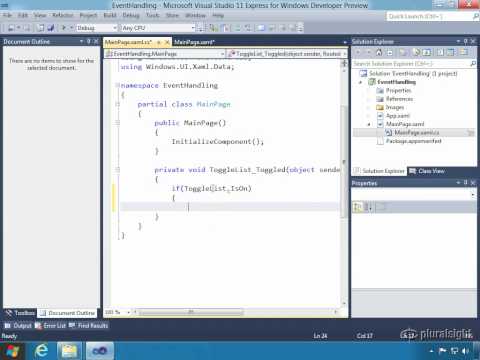Click the editor horizontal scrollbar thumb
The image size is (480, 360).
[191, 312]
